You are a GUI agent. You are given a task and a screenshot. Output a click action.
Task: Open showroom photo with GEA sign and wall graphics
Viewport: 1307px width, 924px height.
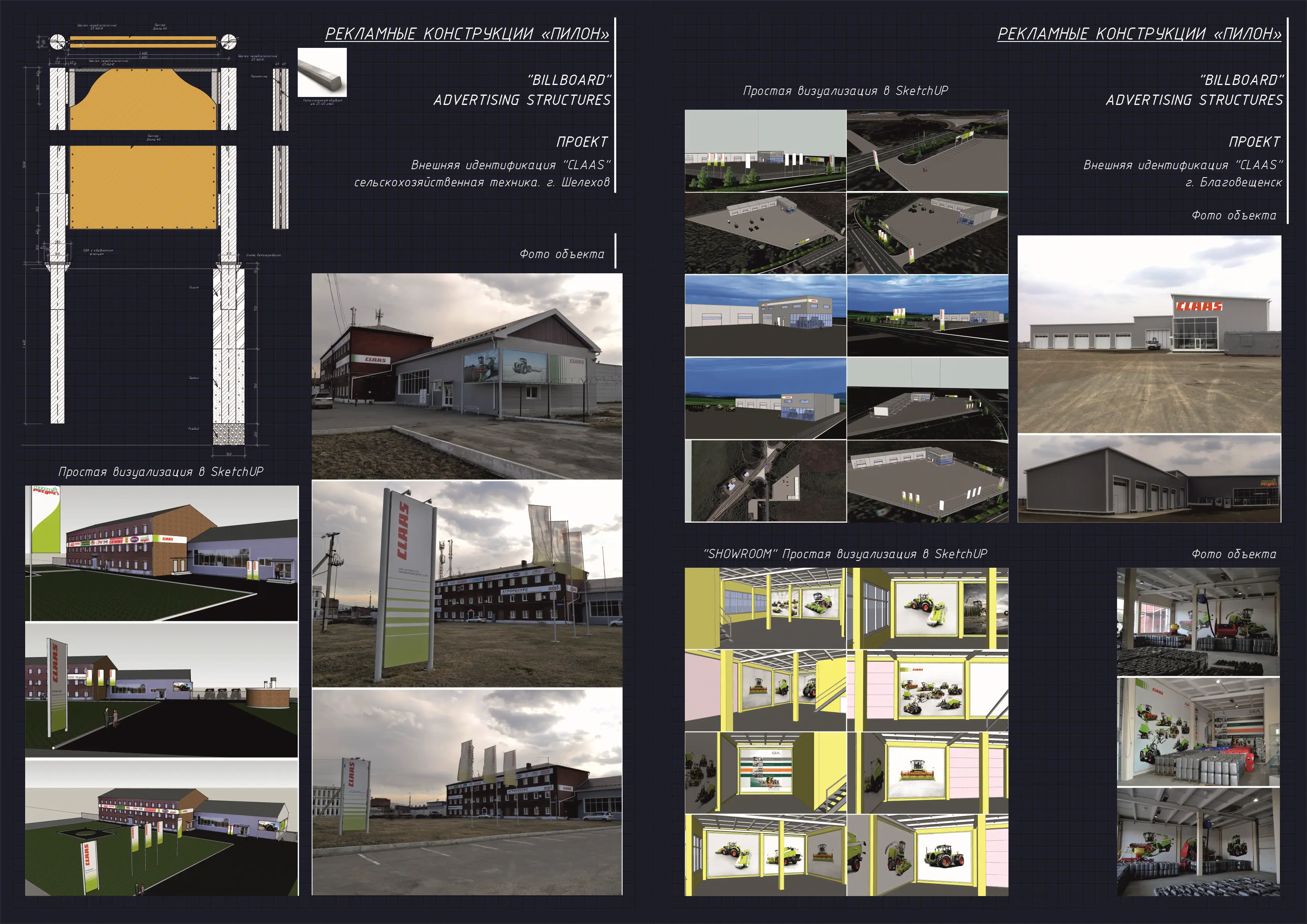coord(1198,732)
